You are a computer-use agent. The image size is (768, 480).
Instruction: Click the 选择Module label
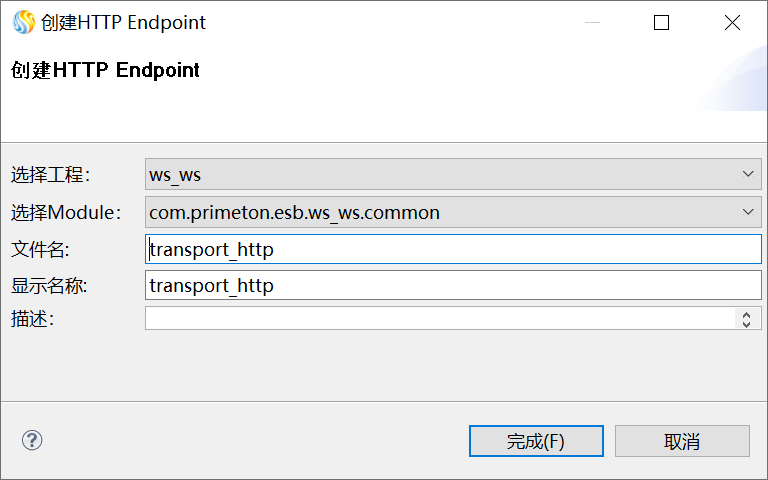pyautogui.click(x=65, y=212)
